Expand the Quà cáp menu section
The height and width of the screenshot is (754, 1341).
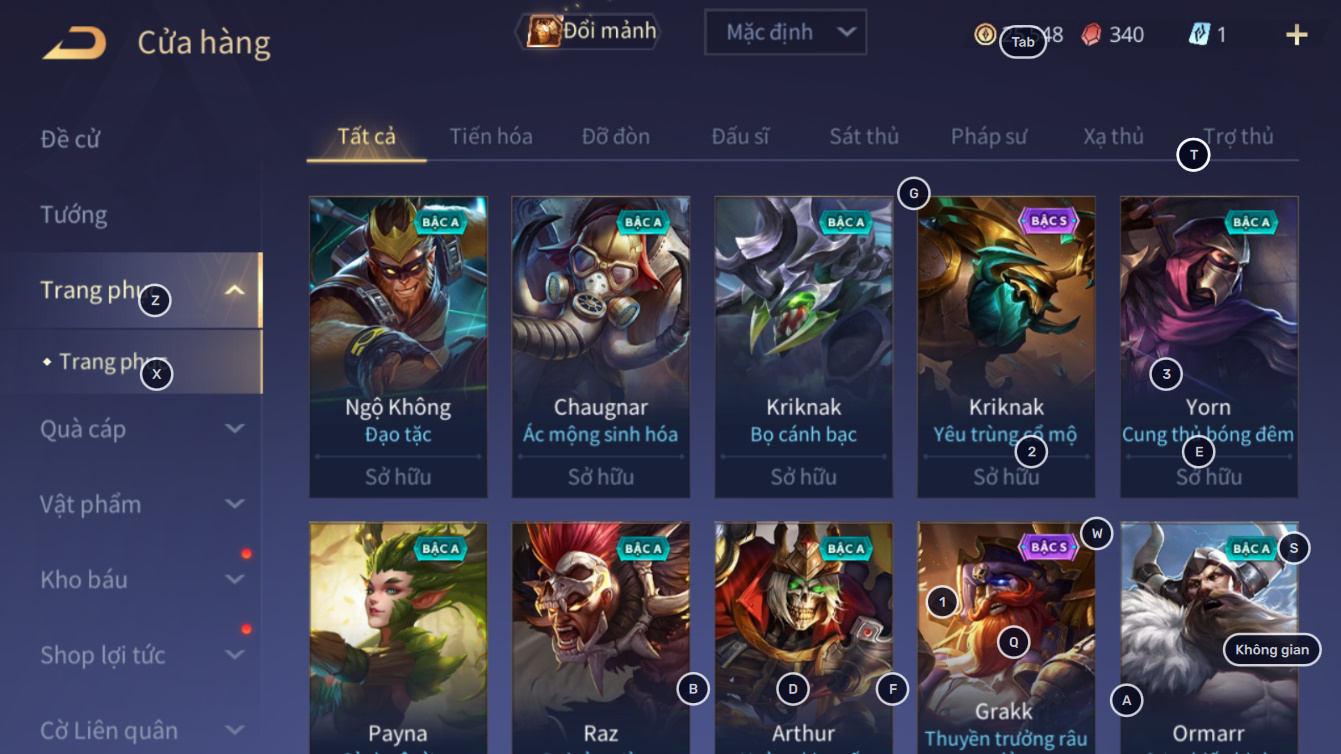235,429
